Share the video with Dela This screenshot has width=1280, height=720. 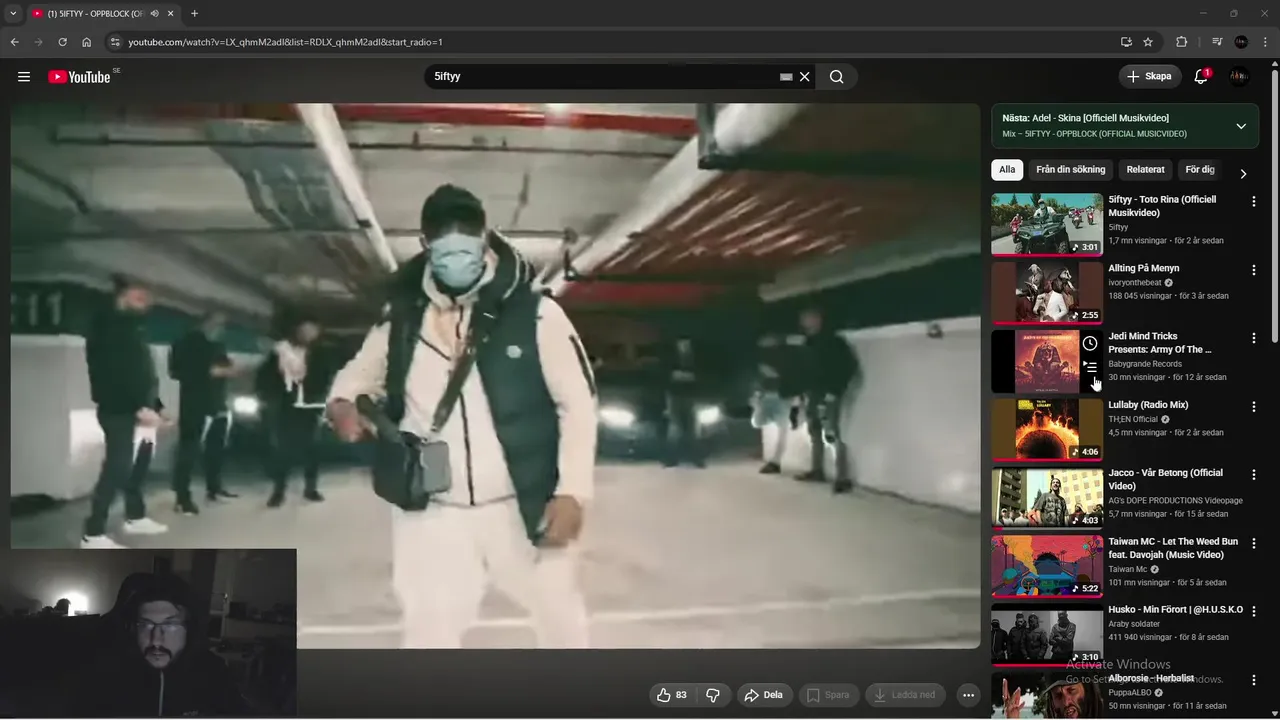click(765, 695)
